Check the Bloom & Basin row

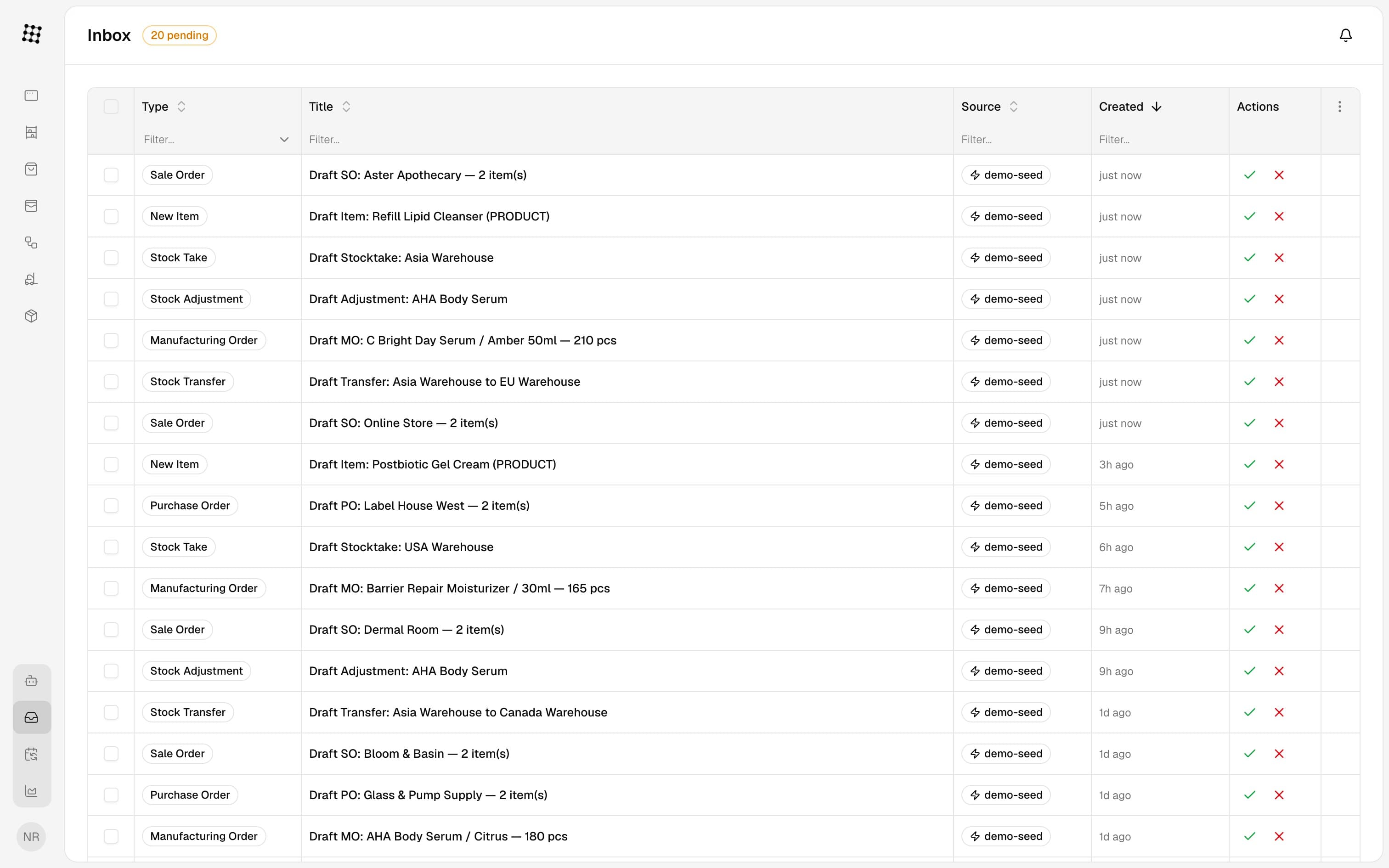point(111,754)
